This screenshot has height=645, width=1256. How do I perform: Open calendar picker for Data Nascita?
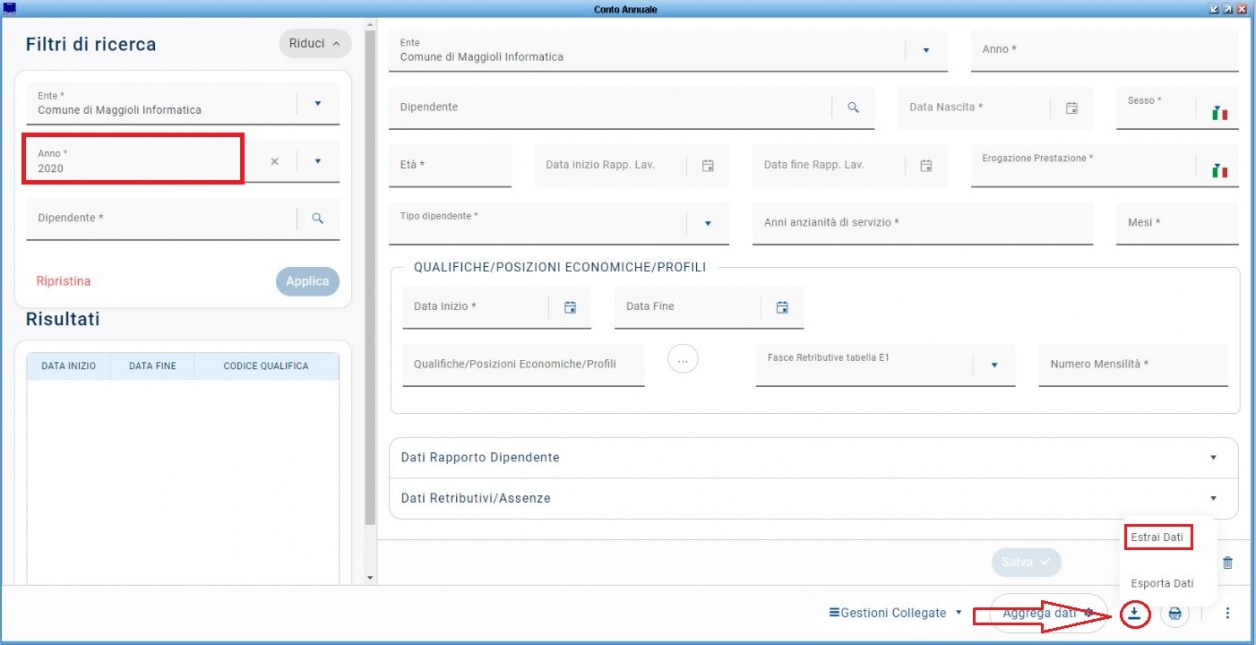(x=1071, y=108)
